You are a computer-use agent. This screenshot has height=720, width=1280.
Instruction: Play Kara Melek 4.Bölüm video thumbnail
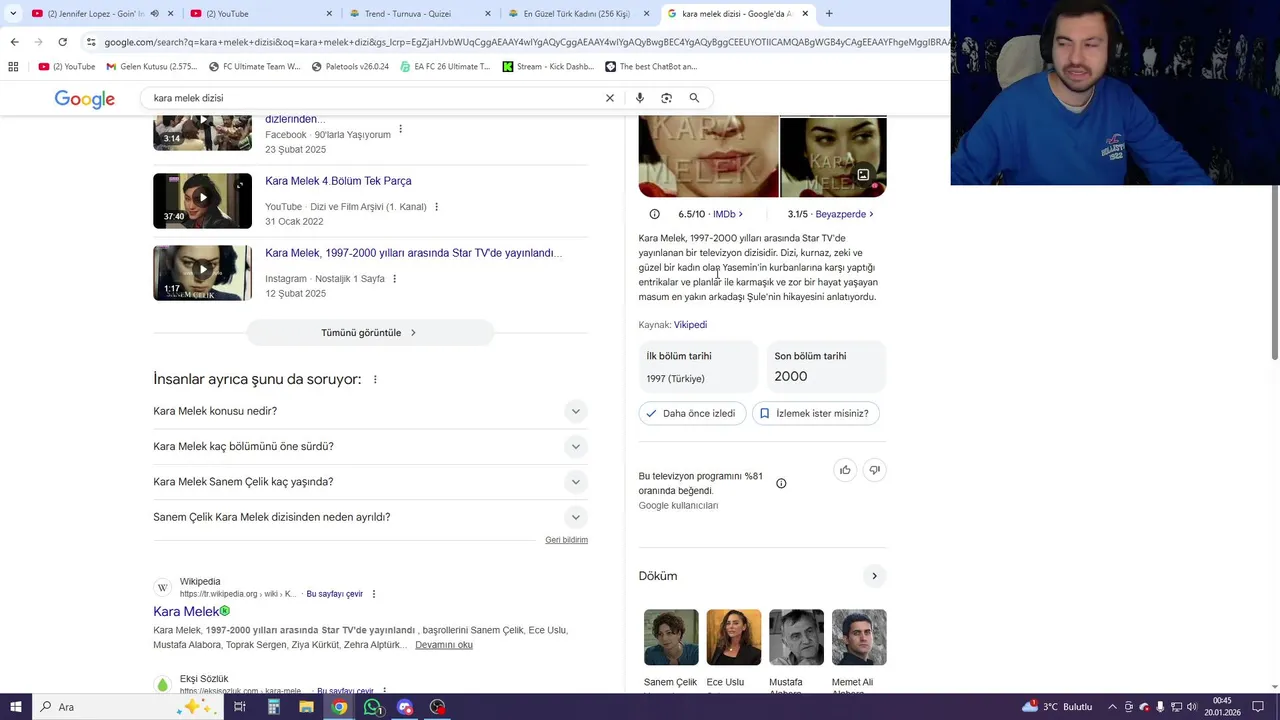point(202,200)
